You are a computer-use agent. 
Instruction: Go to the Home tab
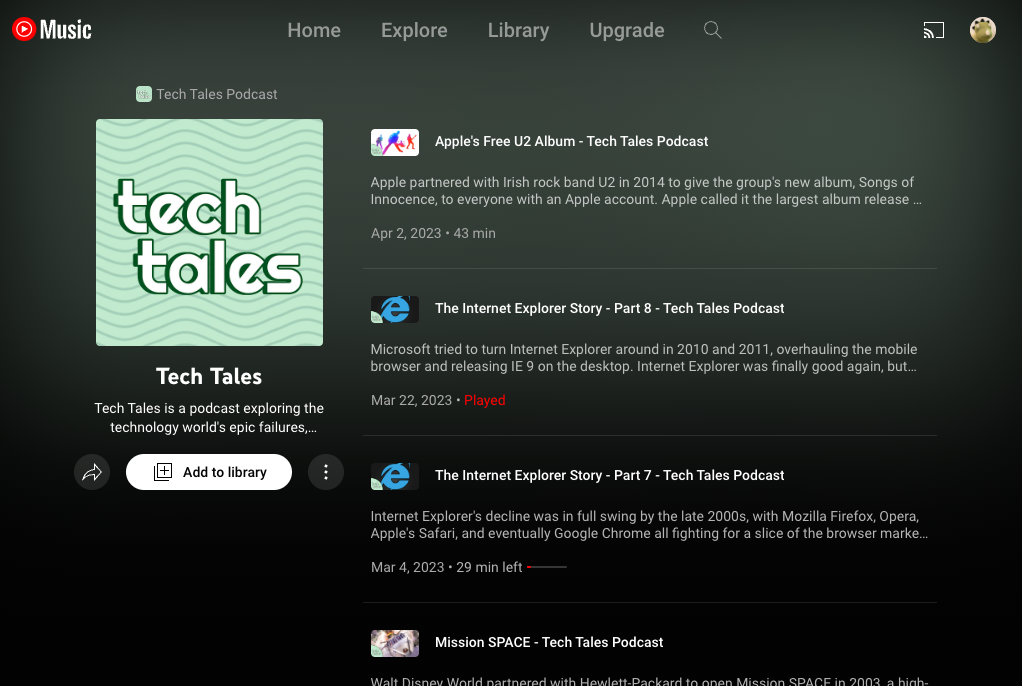point(314,30)
